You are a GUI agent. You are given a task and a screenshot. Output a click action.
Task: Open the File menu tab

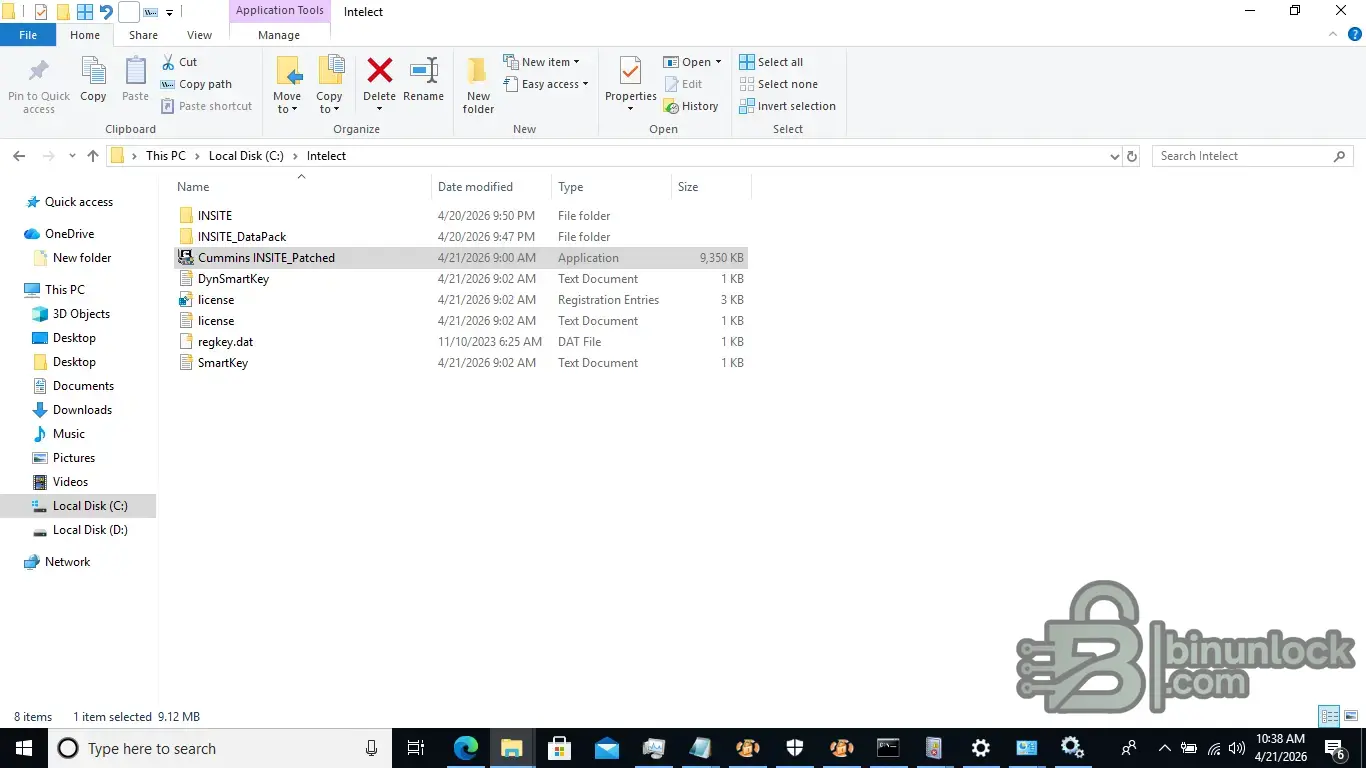[28, 35]
